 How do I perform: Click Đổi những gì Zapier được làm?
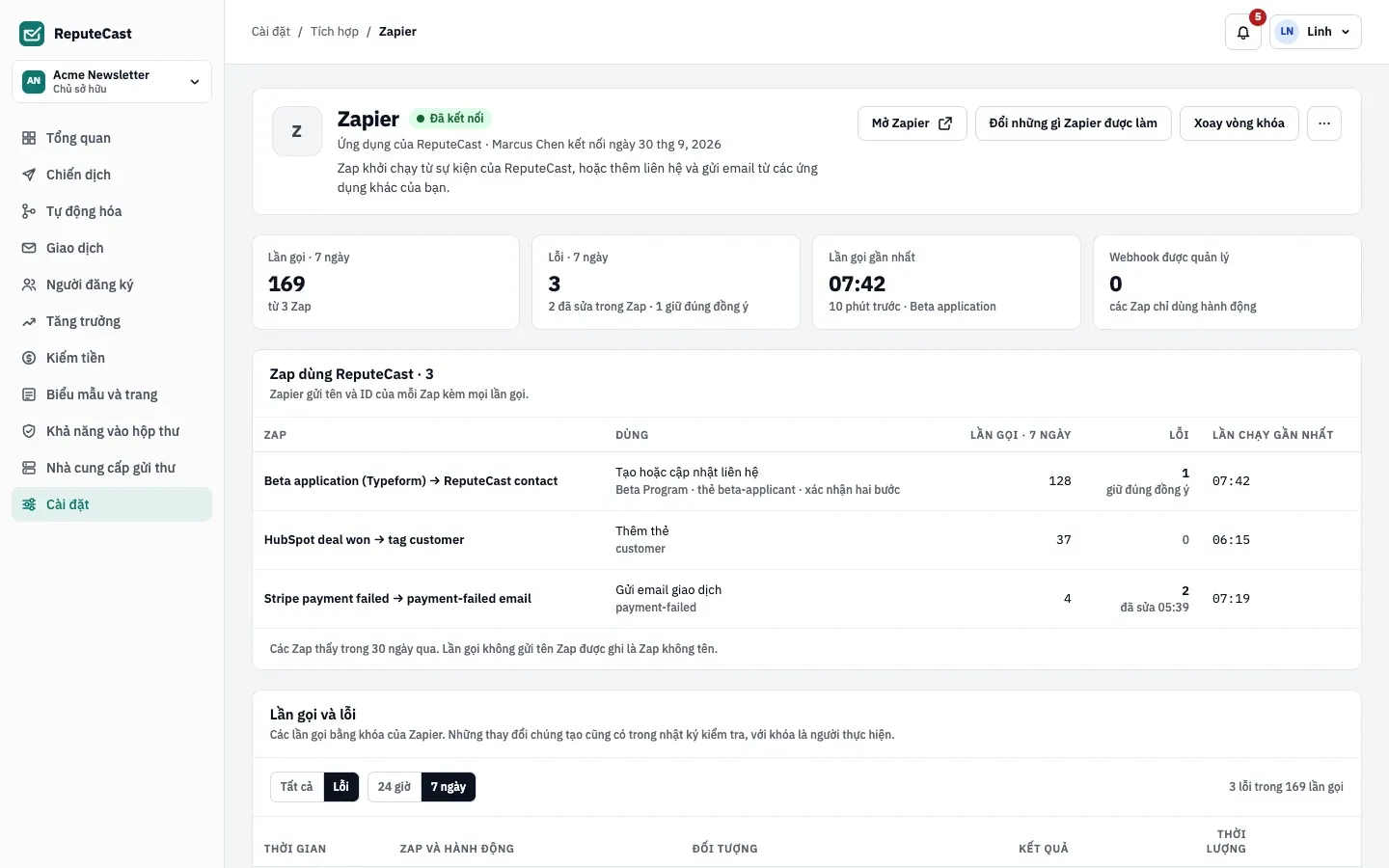(x=1074, y=123)
